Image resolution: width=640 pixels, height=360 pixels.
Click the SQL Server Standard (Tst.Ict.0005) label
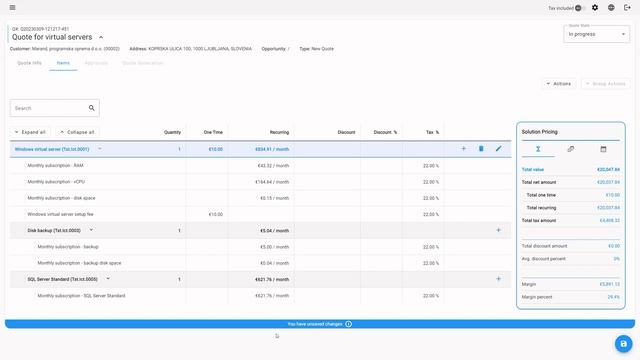click(x=62, y=280)
